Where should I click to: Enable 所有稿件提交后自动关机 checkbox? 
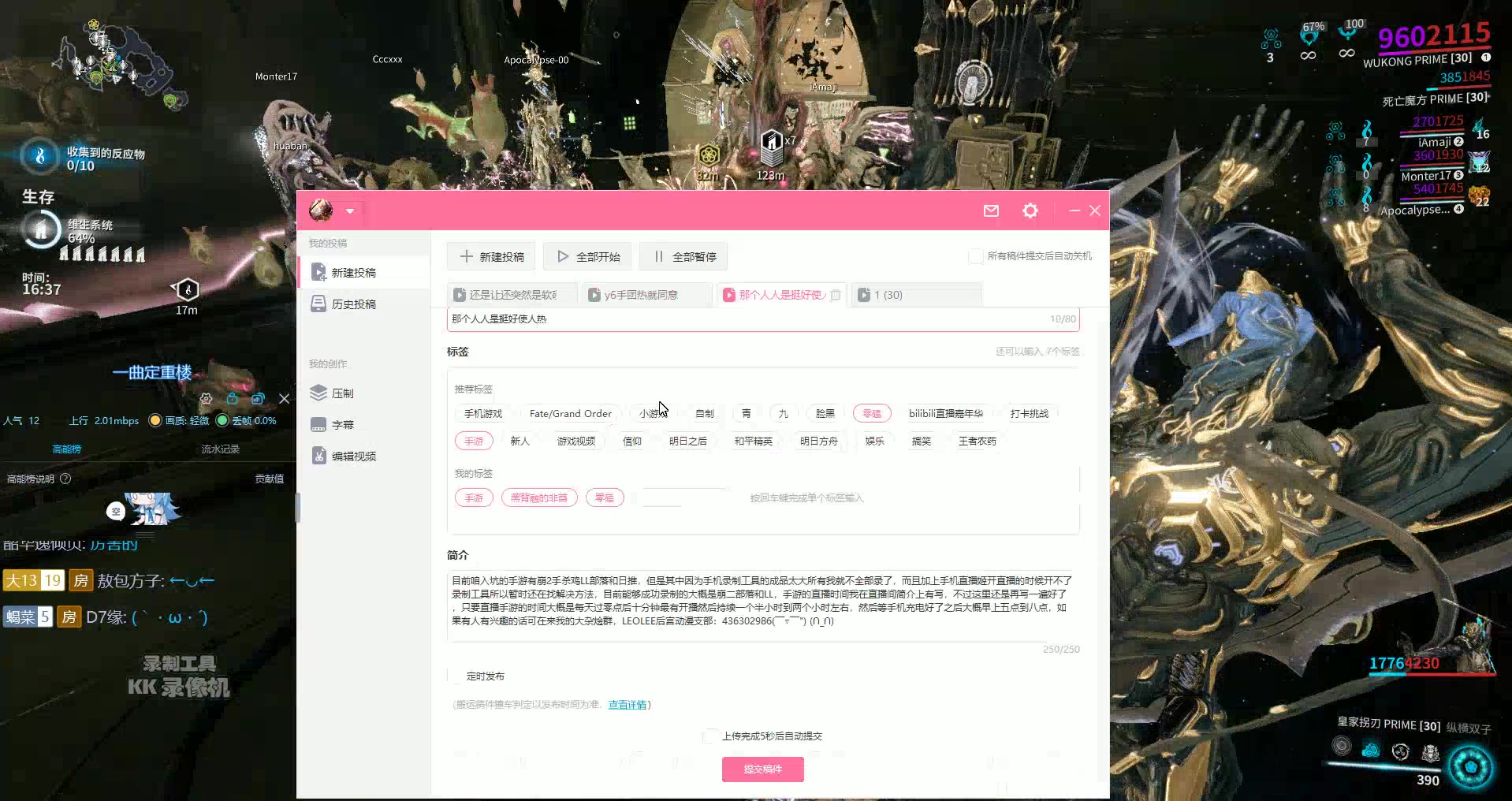pos(975,256)
